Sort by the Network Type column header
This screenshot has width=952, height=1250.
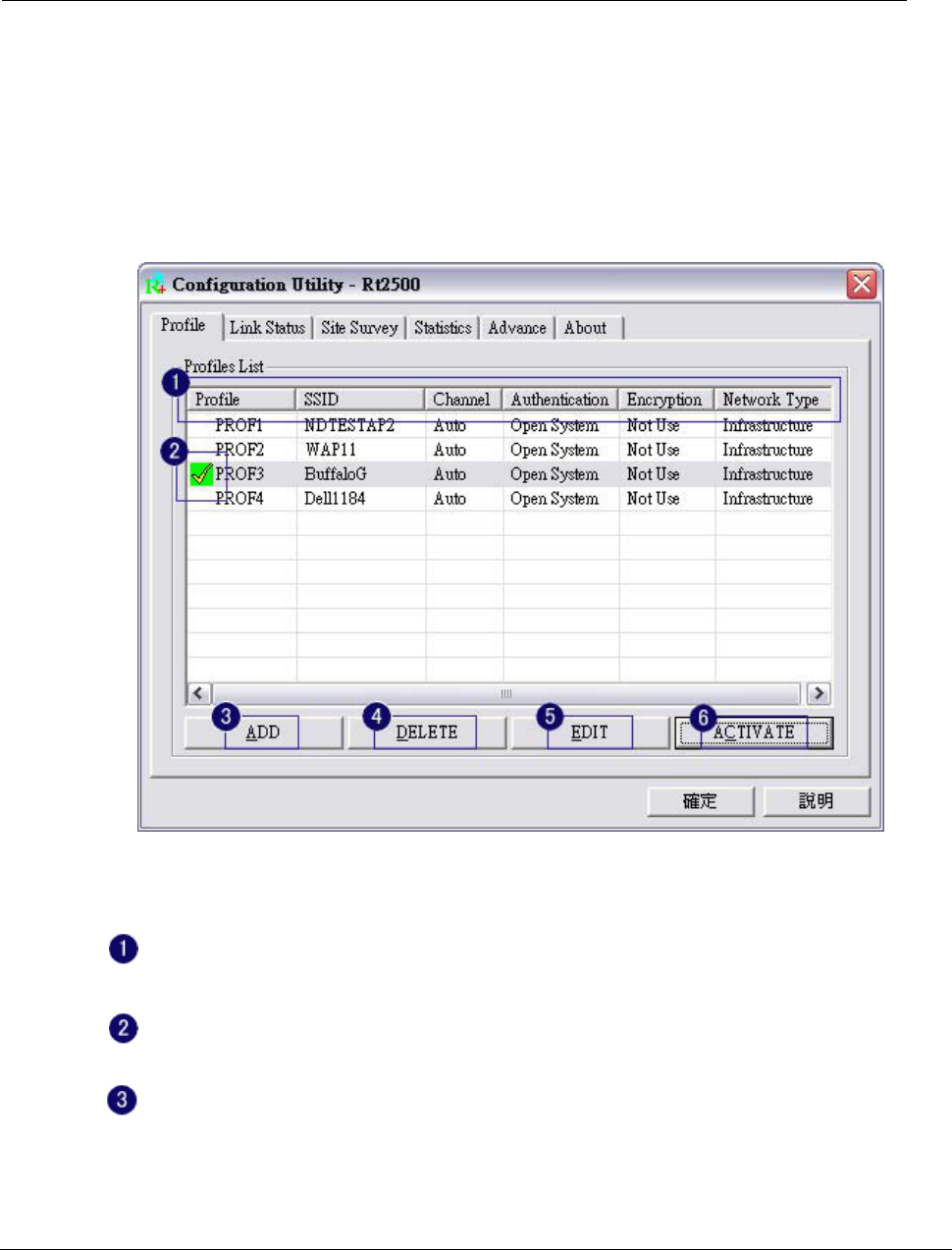point(773,400)
